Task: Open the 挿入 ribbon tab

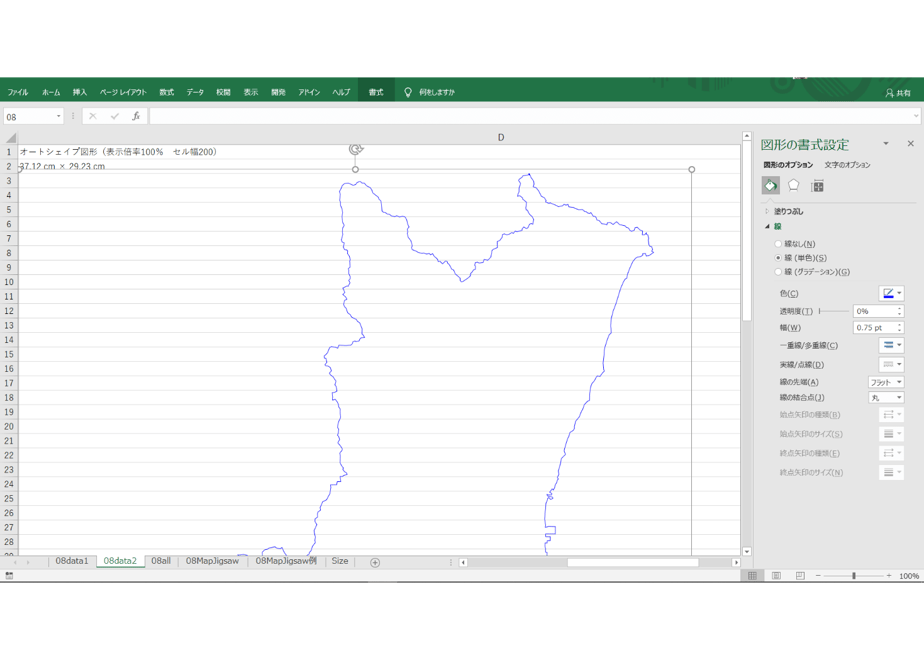Action: tap(80, 92)
